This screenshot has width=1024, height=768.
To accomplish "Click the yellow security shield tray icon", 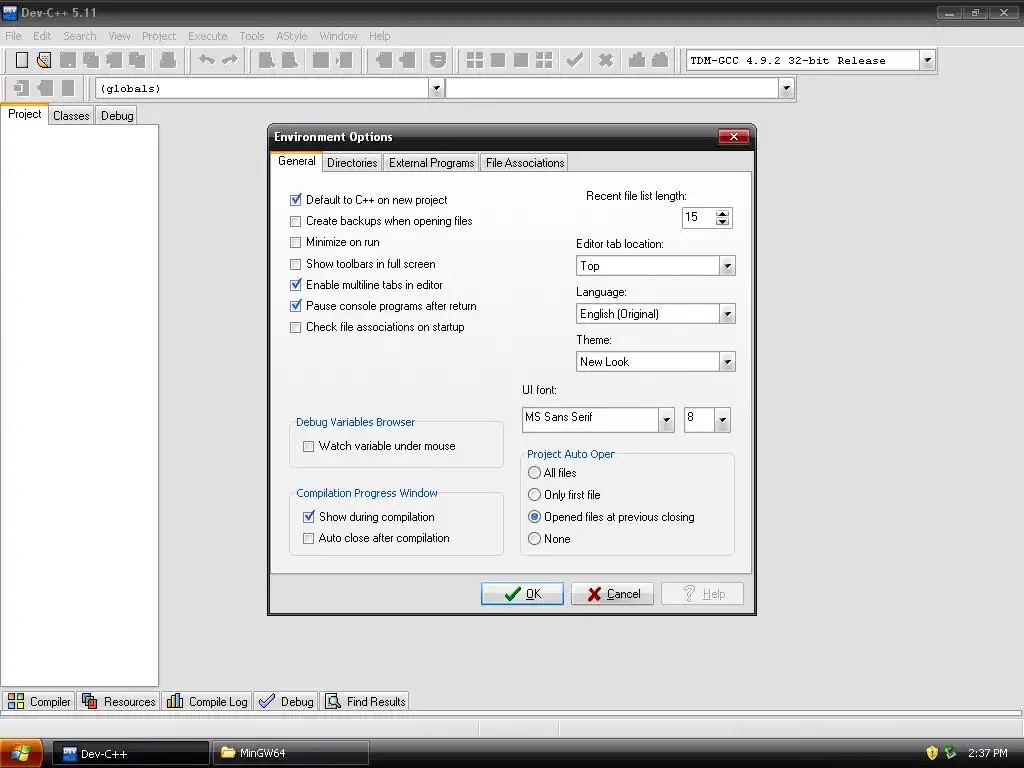I will click(x=932, y=753).
